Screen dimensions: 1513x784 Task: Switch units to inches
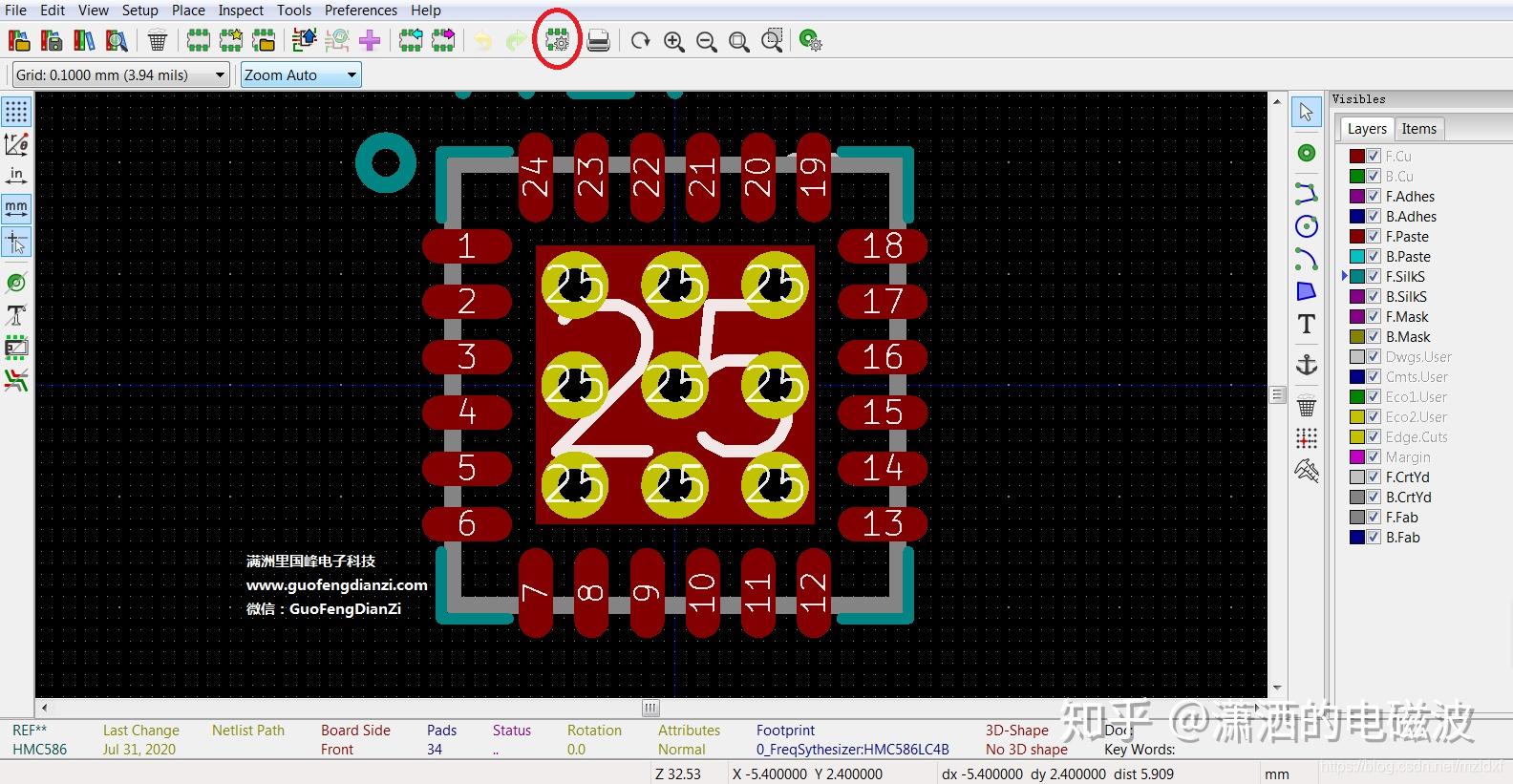(16, 177)
